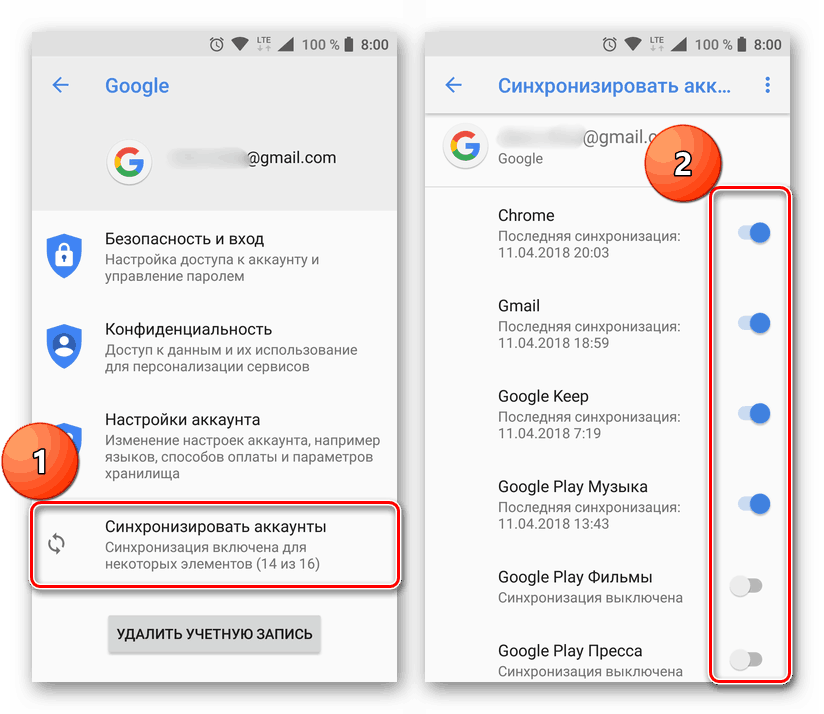Image resolution: width=824 pixels, height=714 pixels.
Task: Turn off Gmail sync switch
Action: tap(754, 323)
